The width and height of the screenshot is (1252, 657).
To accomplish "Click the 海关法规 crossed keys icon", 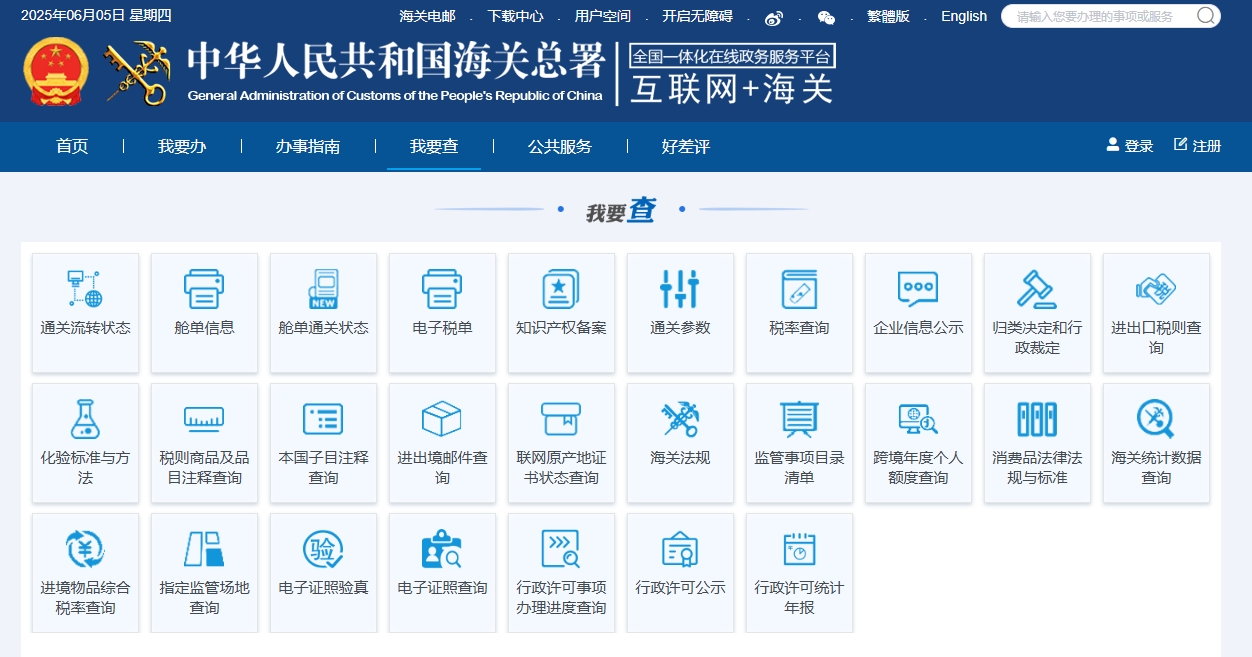I will pyautogui.click(x=680, y=418).
